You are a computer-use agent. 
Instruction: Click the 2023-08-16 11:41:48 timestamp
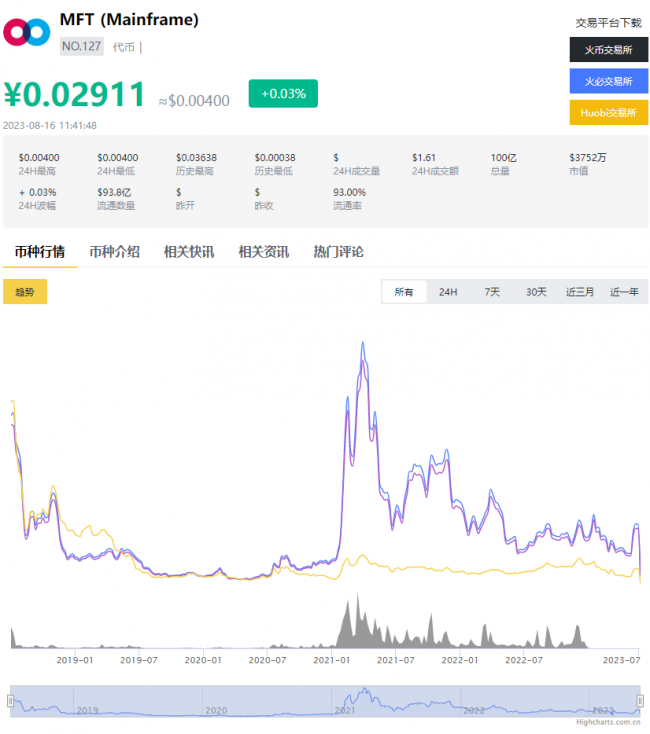(x=50, y=125)
